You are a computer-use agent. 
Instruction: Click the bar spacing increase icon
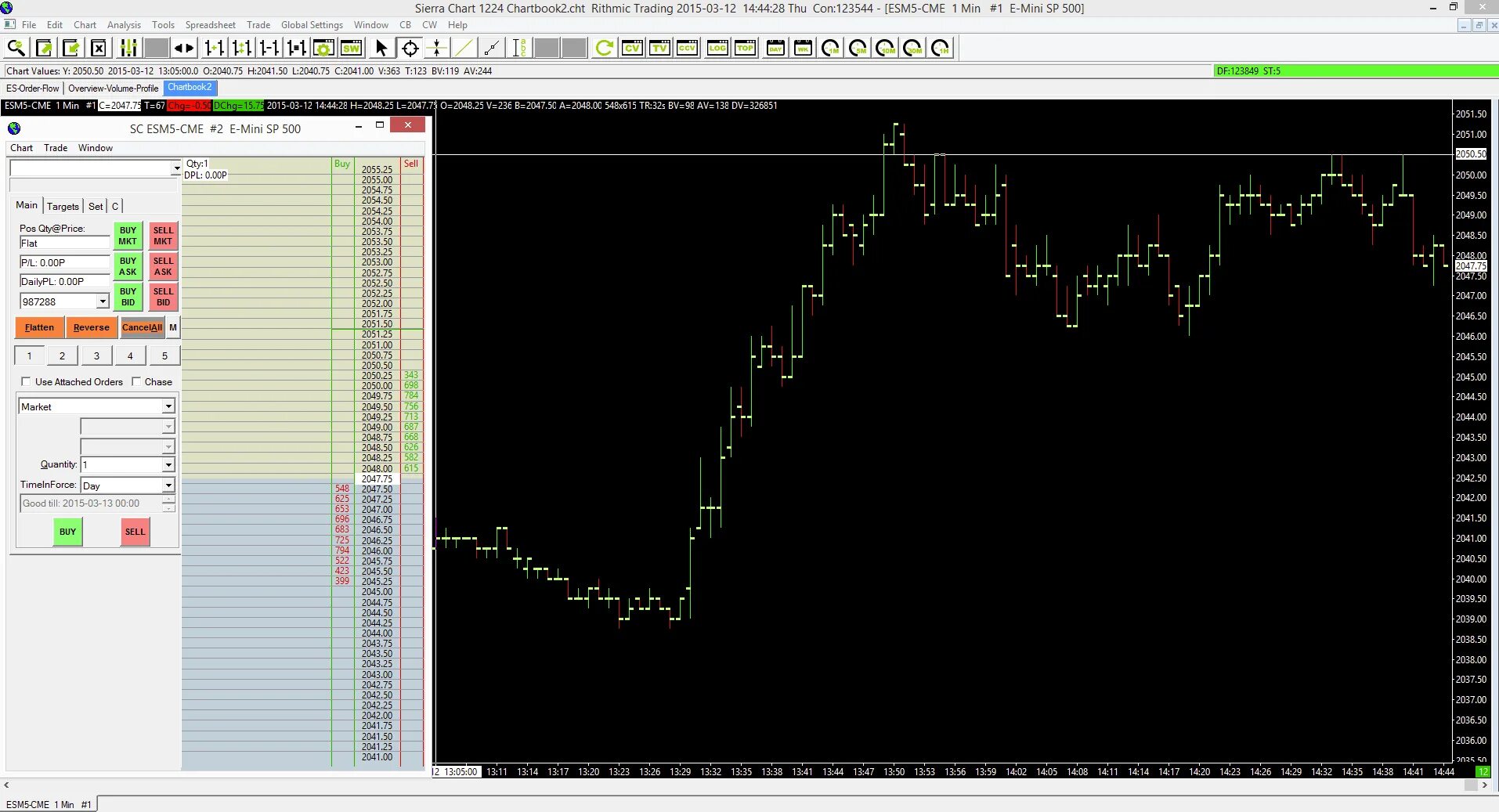click(214, 49)
